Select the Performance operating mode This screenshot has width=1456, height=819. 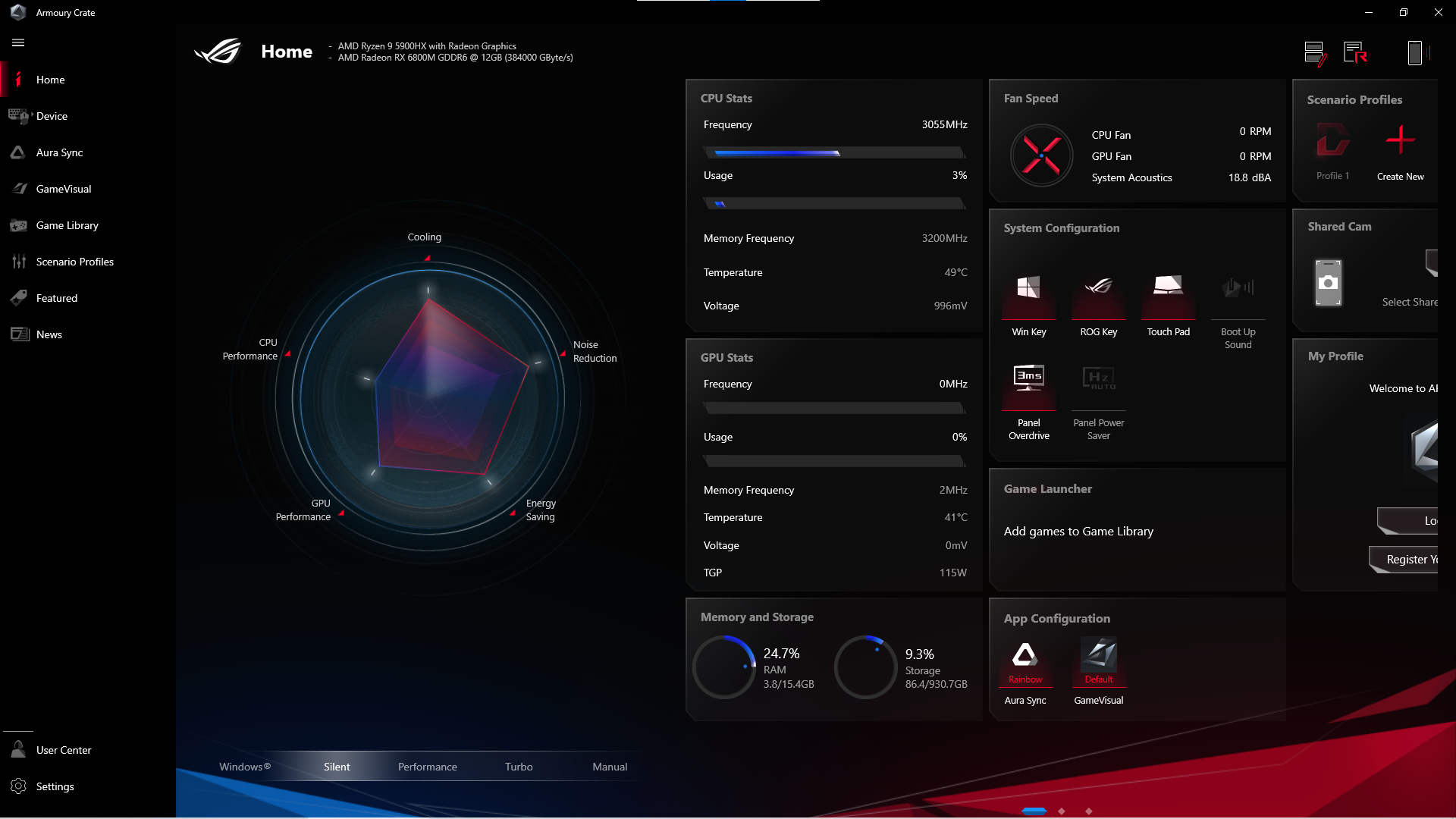427,767
